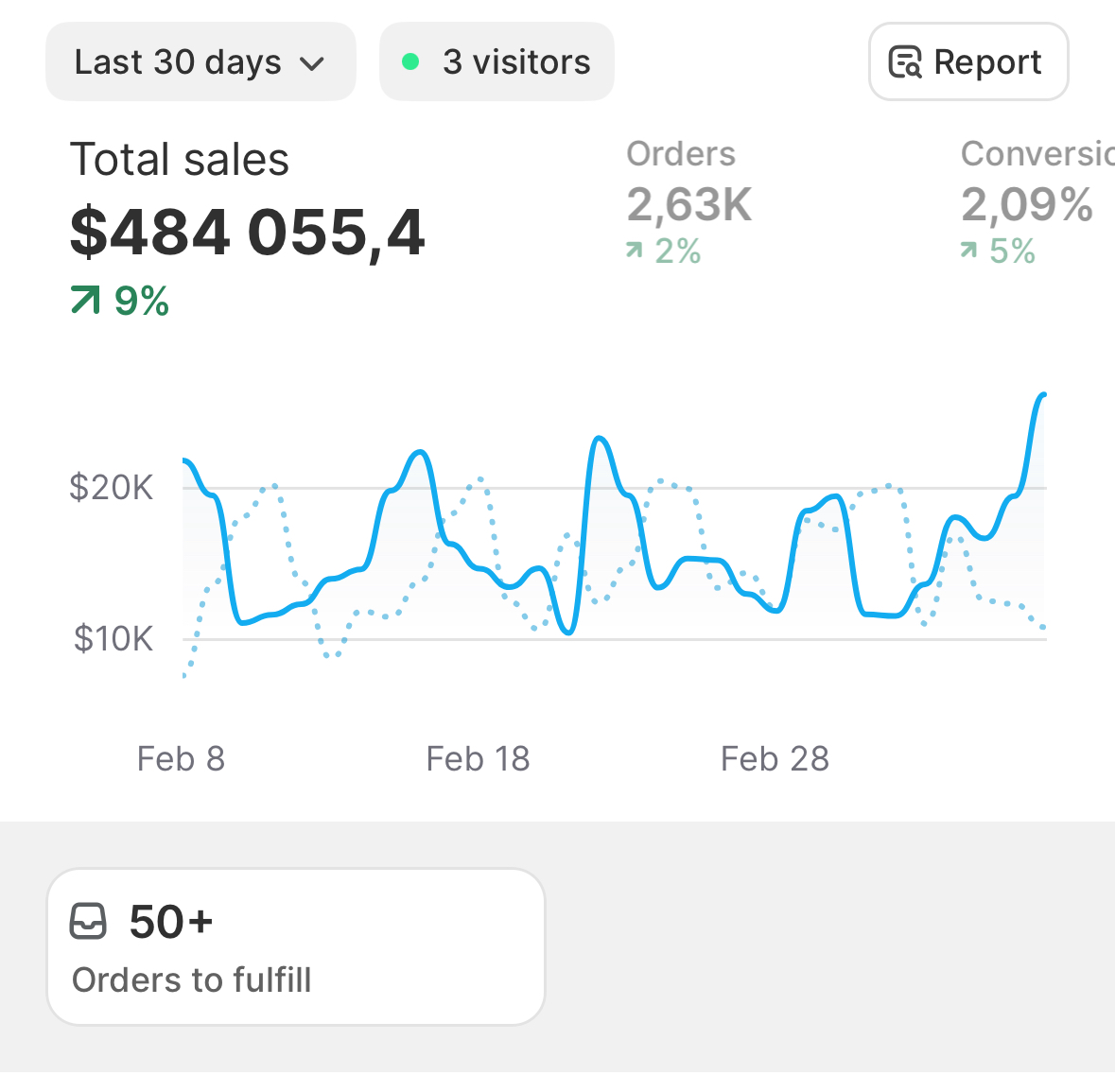Image resolution: width=1115 pixels, height=1092 pixels.
Task: Click the green live visitors dot
Action: tap(410, 62)
